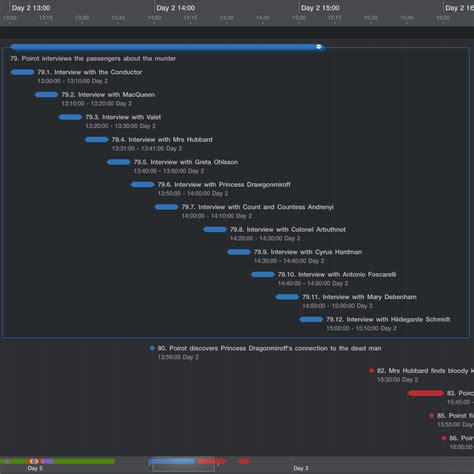Click the blue diamond marker for event 80
Screen dimensions: 474x474
click(152, 348)
